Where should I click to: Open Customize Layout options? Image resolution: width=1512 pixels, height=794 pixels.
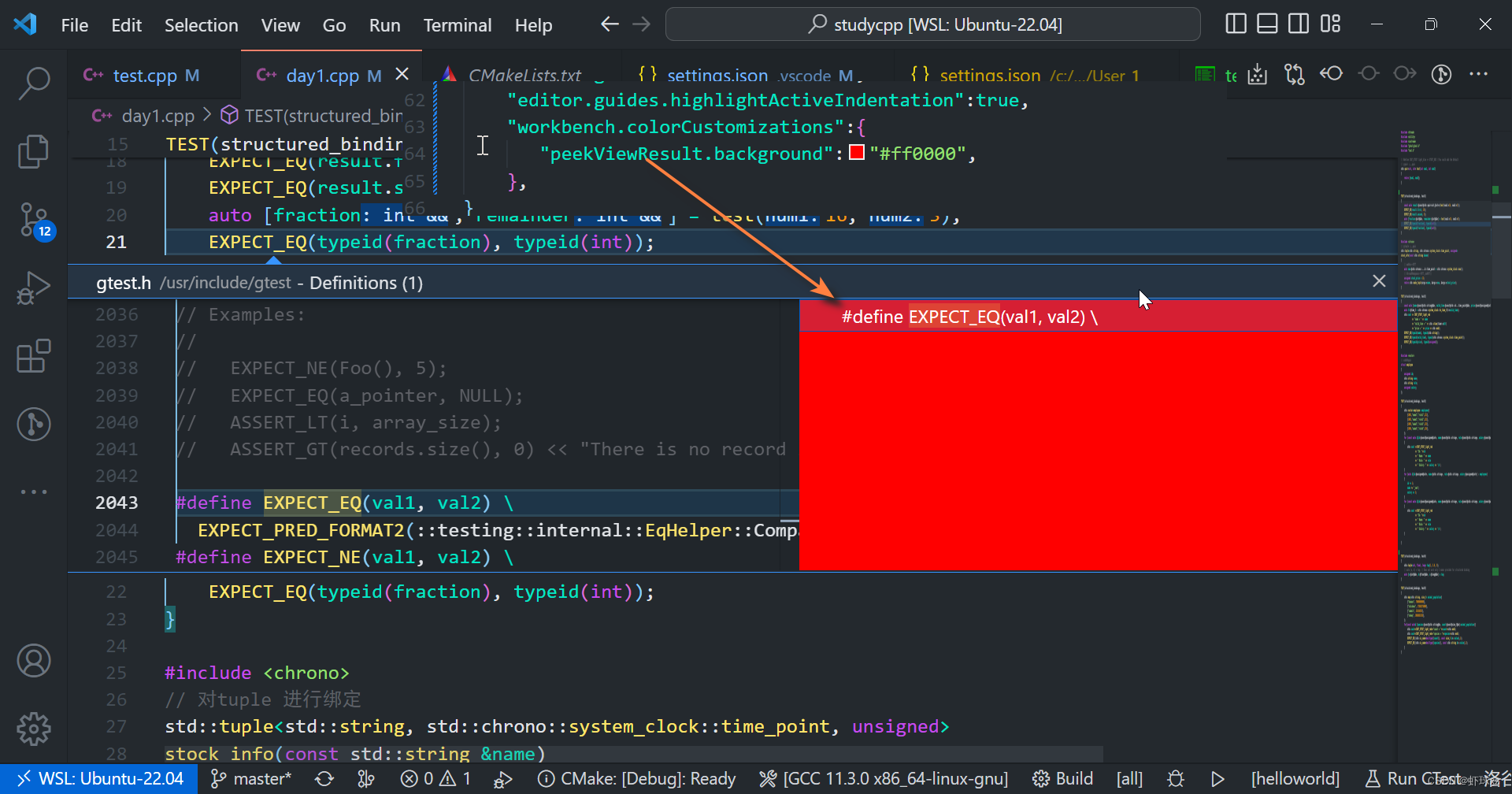[1330, 24]
